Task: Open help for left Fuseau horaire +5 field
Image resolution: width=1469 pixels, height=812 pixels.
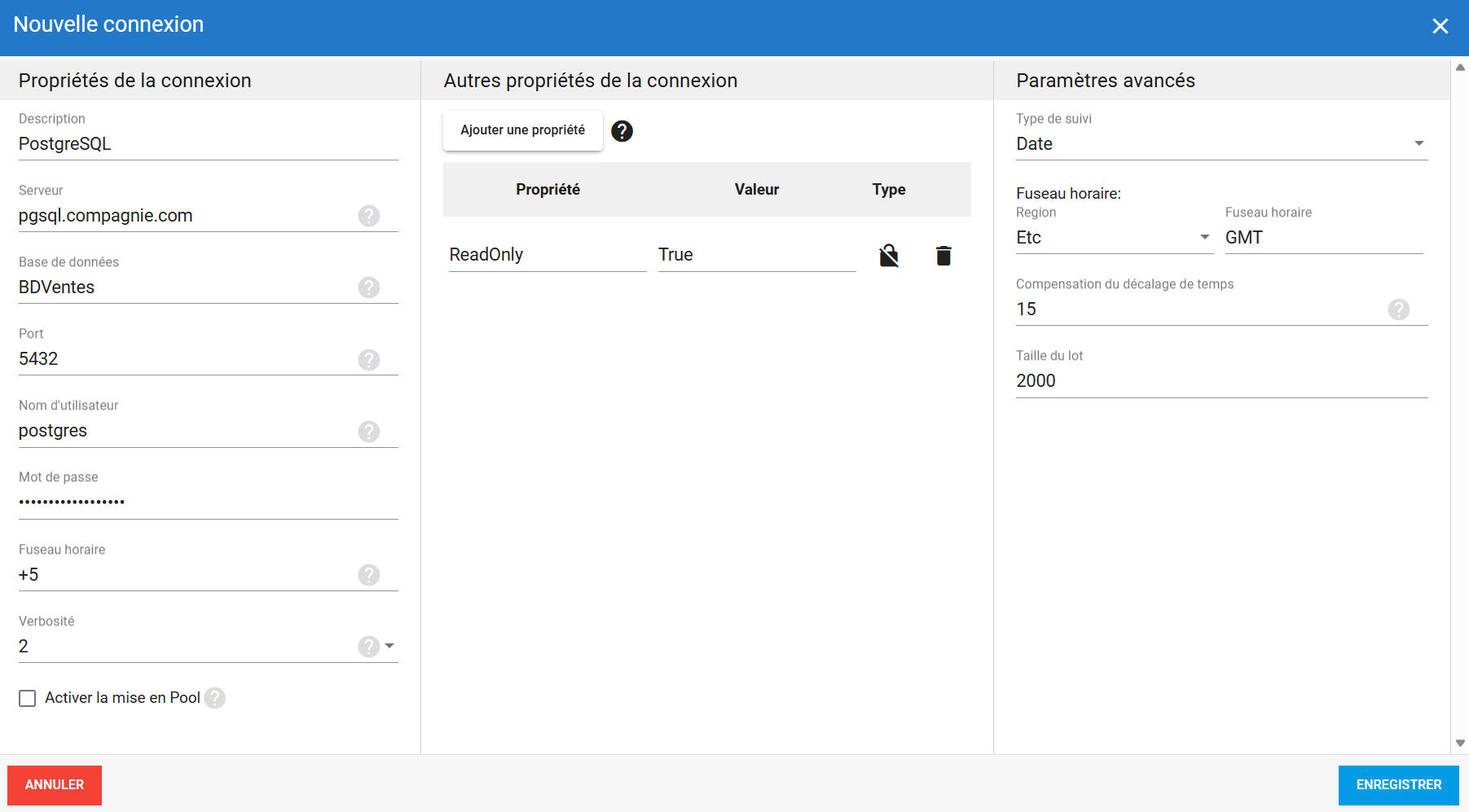Action: (x=369, y=575)
